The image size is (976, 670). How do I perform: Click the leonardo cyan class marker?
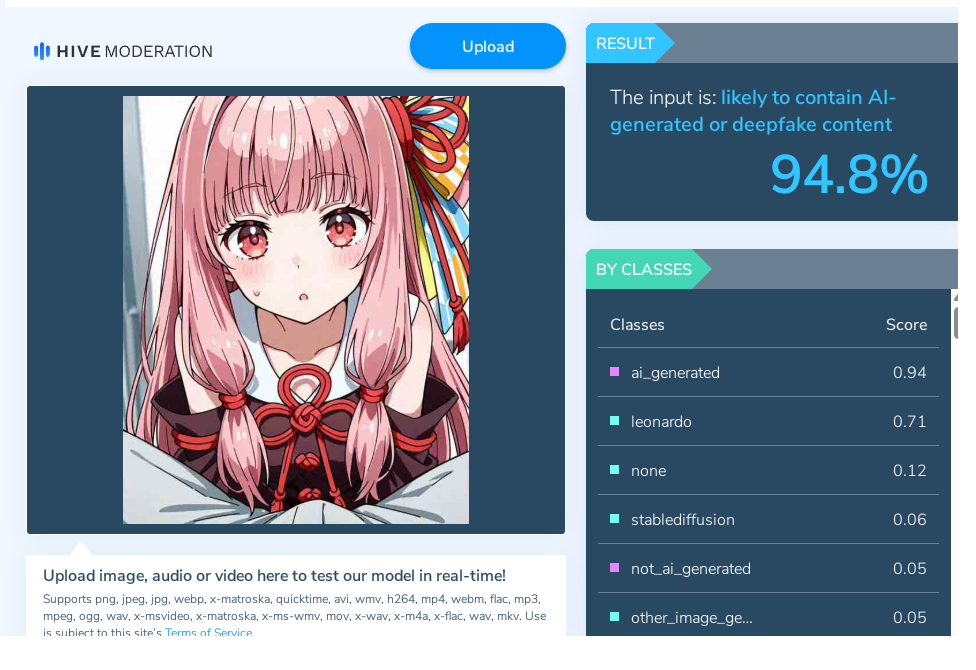click(614, 421)
